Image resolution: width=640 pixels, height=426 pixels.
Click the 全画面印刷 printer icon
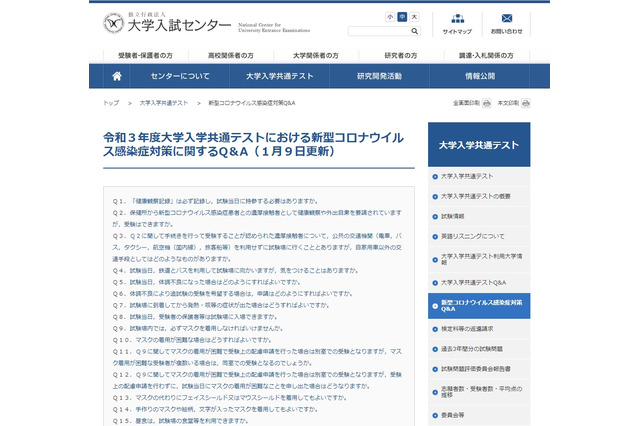[x=487, y=103]
